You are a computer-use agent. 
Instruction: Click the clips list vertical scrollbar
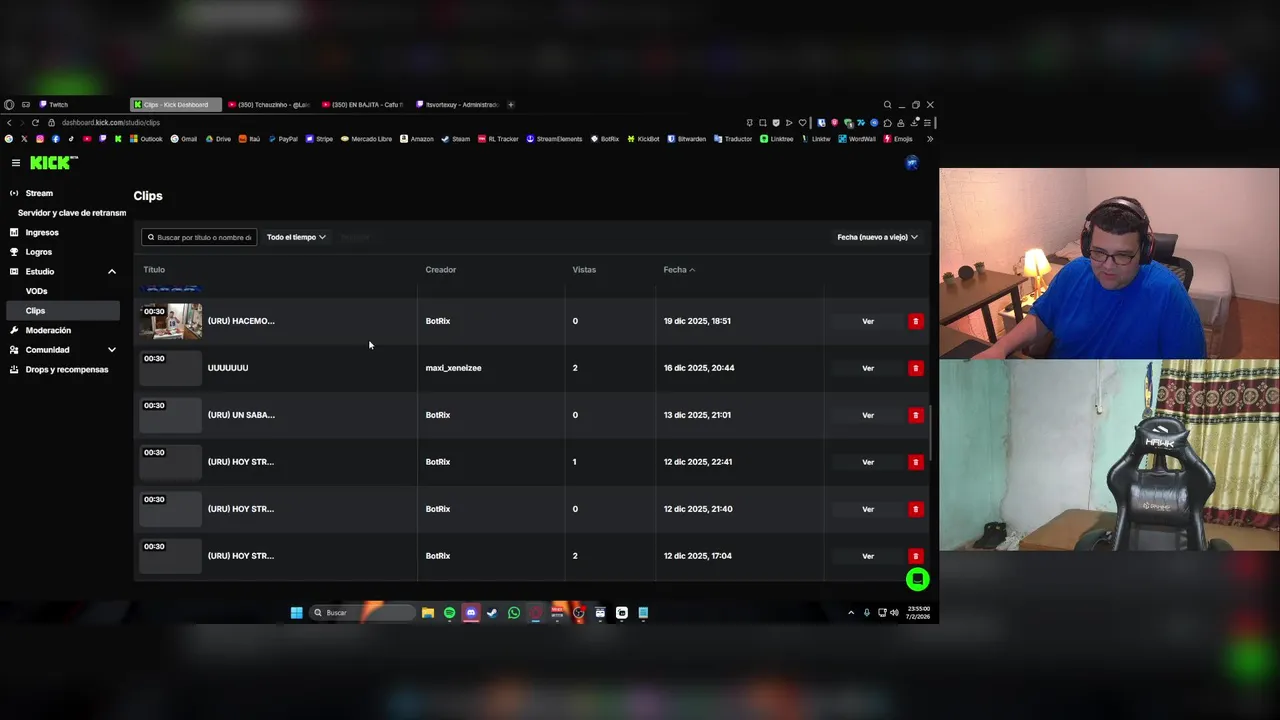[930, 433]
